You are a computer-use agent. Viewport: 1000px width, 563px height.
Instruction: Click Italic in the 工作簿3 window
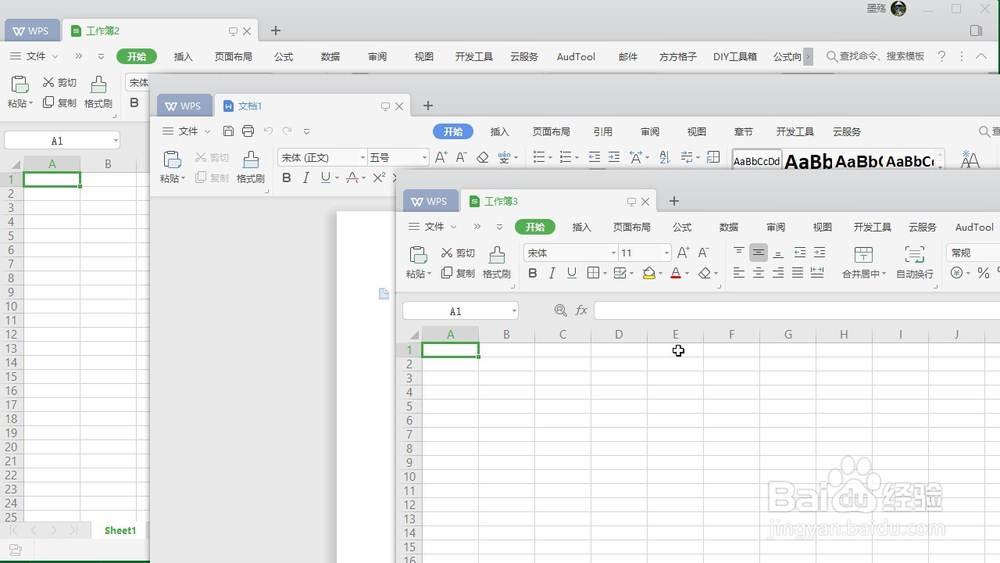(x=552, y=274)
